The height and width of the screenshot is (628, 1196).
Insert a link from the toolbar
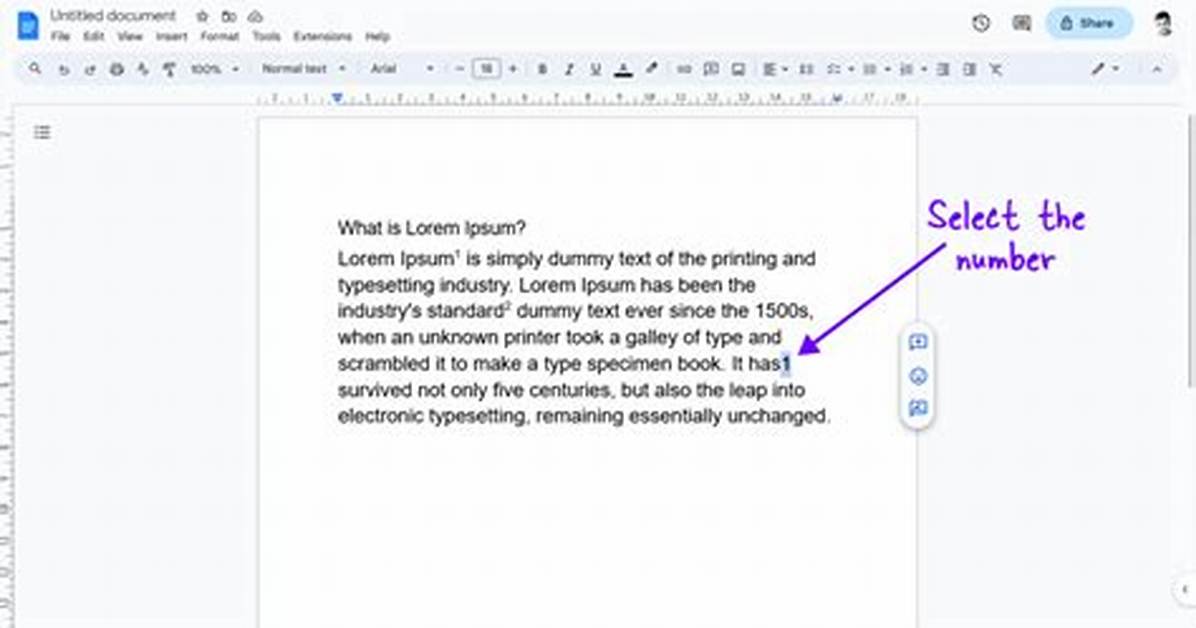coord(683,69)
